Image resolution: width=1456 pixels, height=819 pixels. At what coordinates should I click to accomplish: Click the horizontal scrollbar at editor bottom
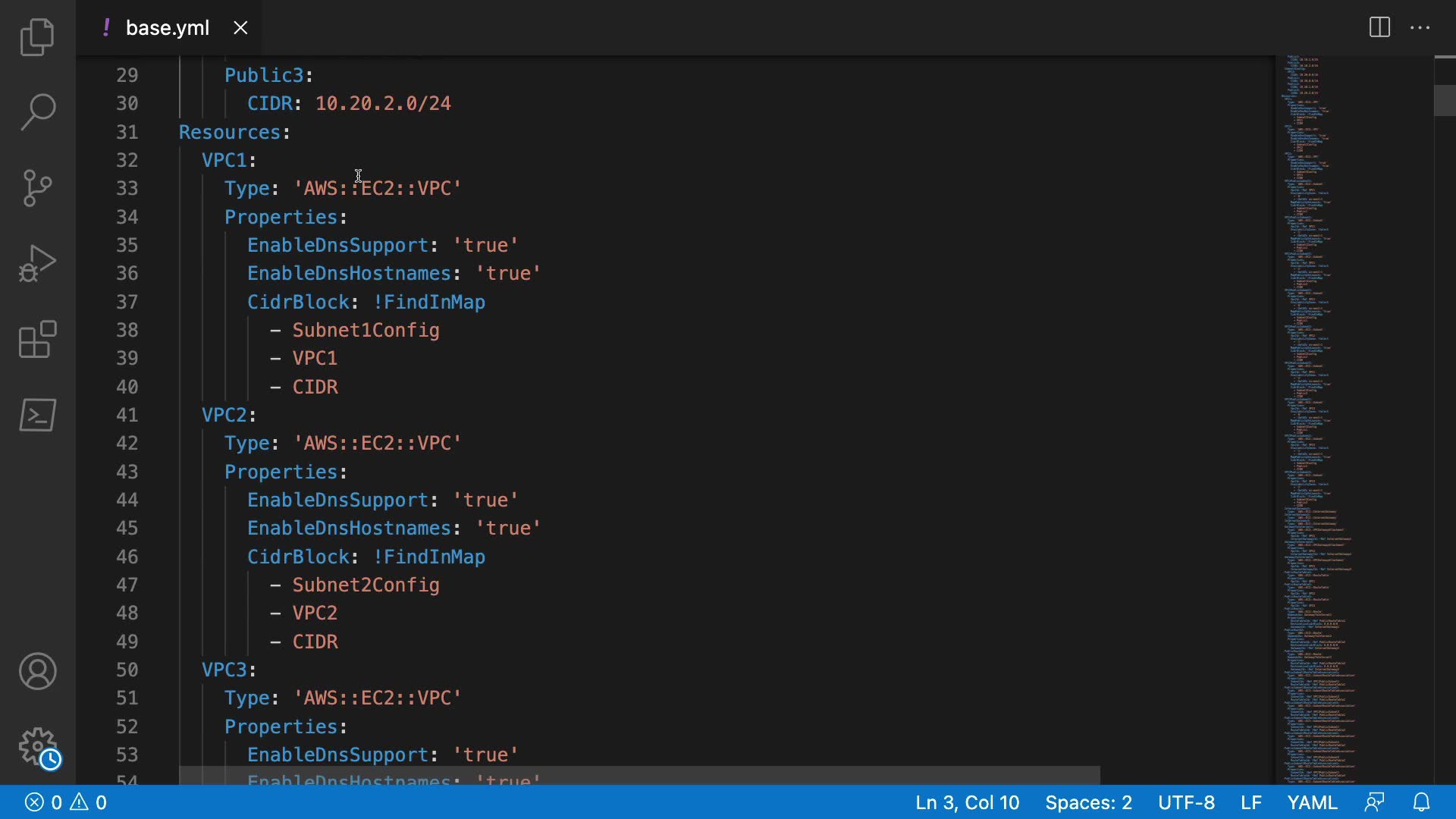[x=639, y=775]
